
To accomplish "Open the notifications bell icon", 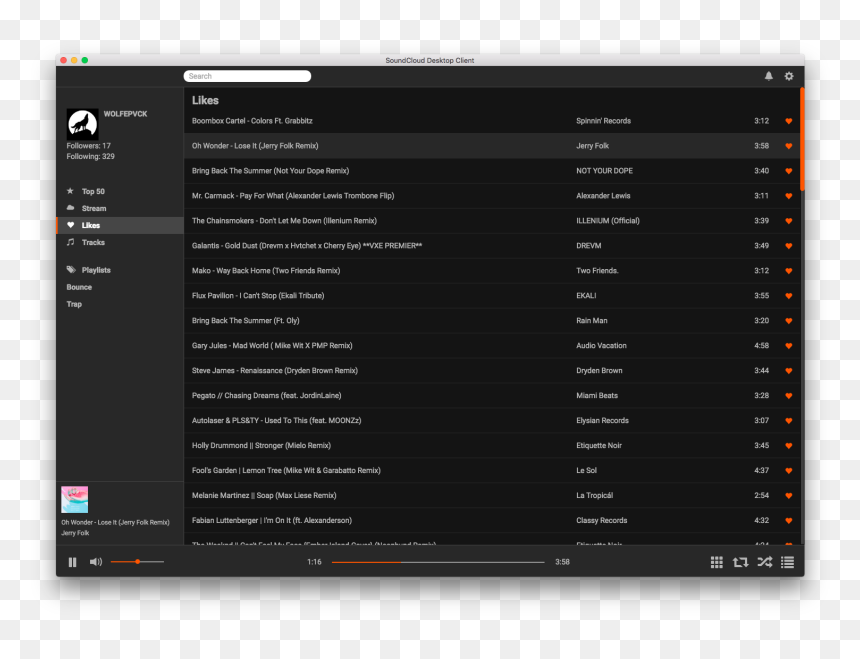I will coord(768,76).
